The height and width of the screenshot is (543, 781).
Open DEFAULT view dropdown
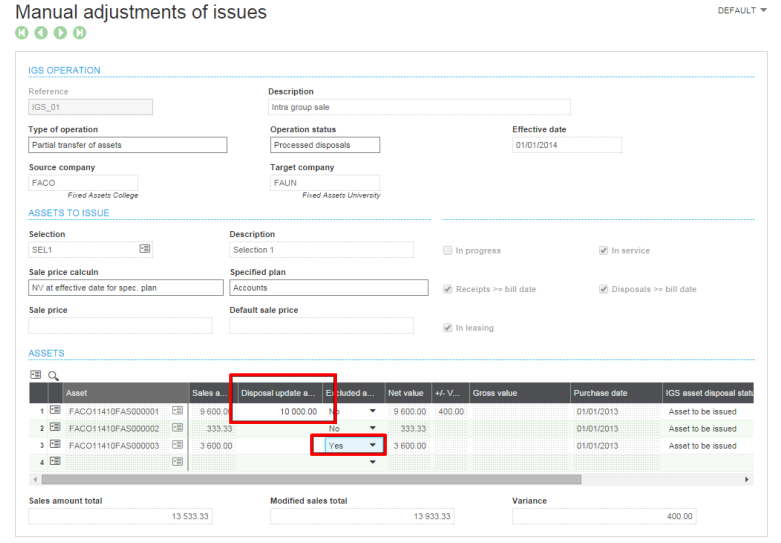742,10
